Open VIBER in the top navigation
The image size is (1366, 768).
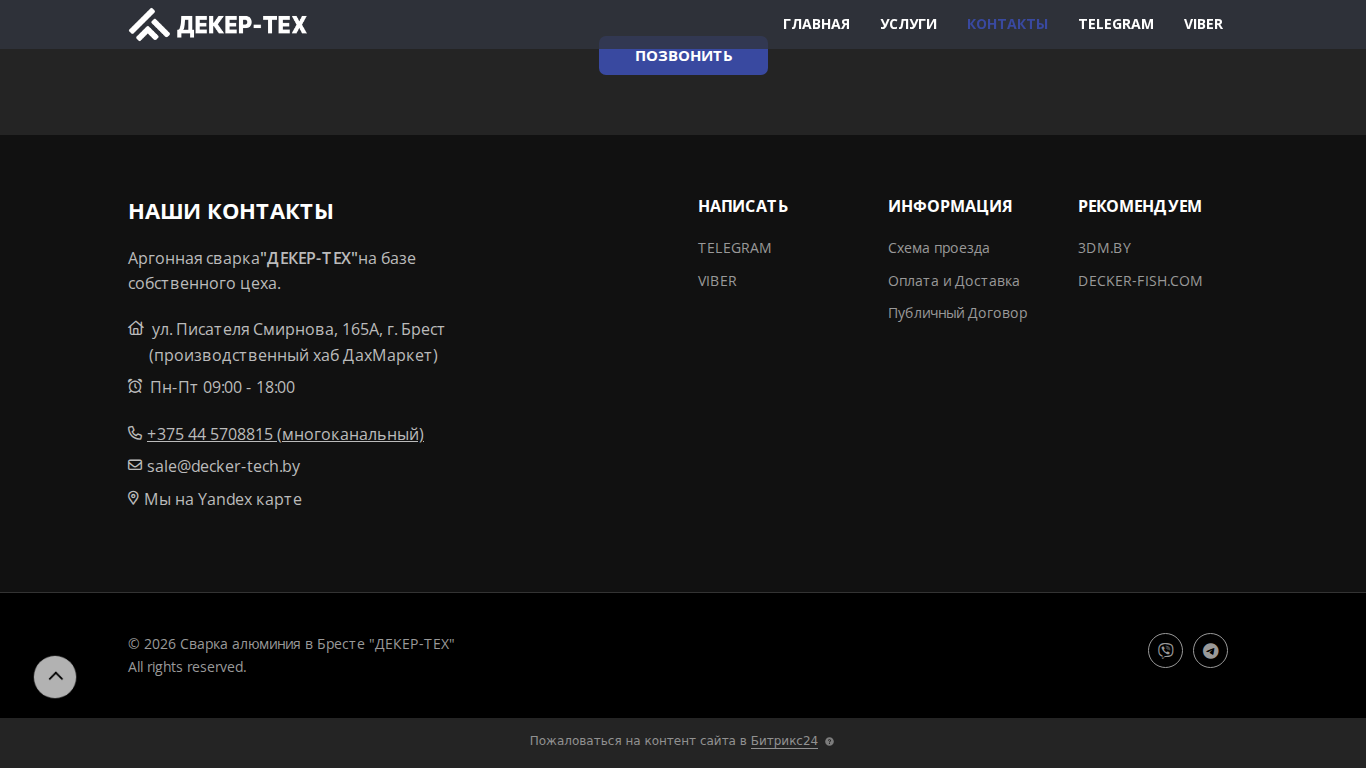pos(1203,24)
